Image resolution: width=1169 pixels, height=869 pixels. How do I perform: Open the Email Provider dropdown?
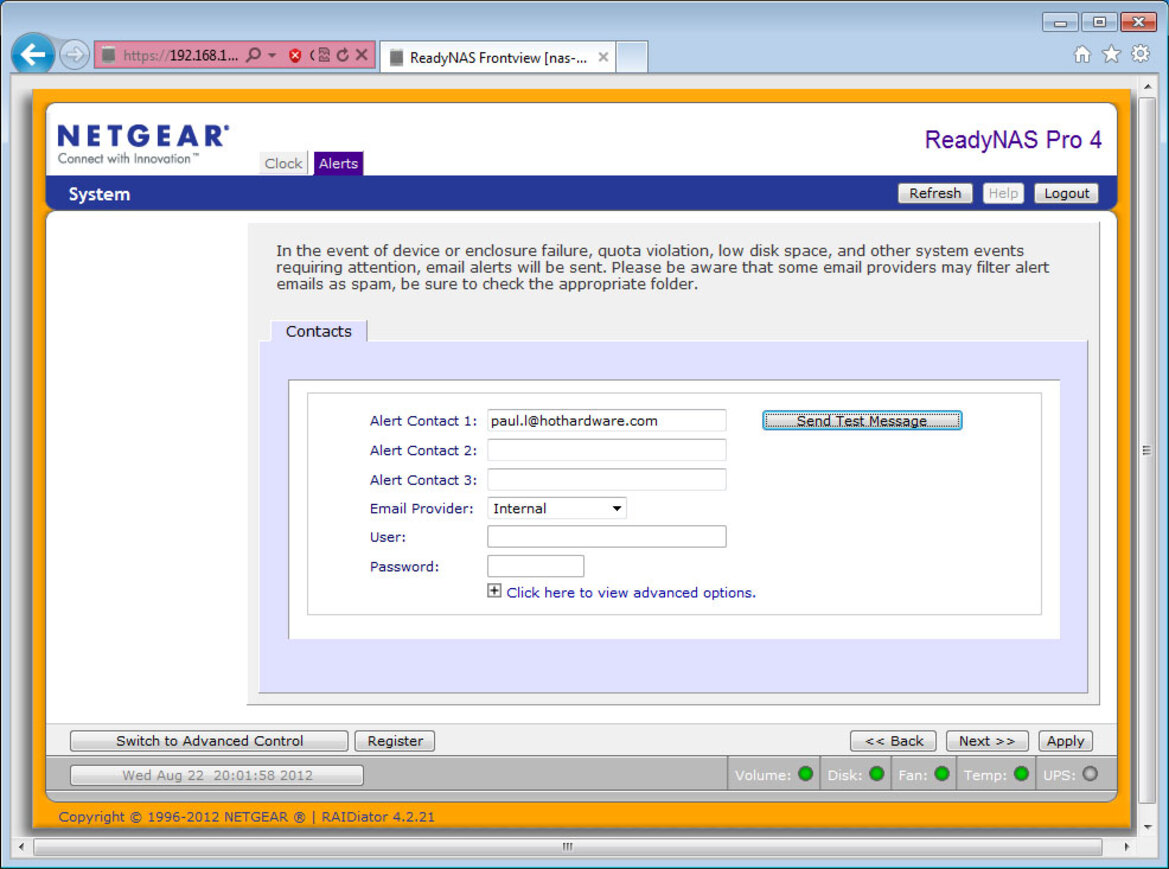557,508
